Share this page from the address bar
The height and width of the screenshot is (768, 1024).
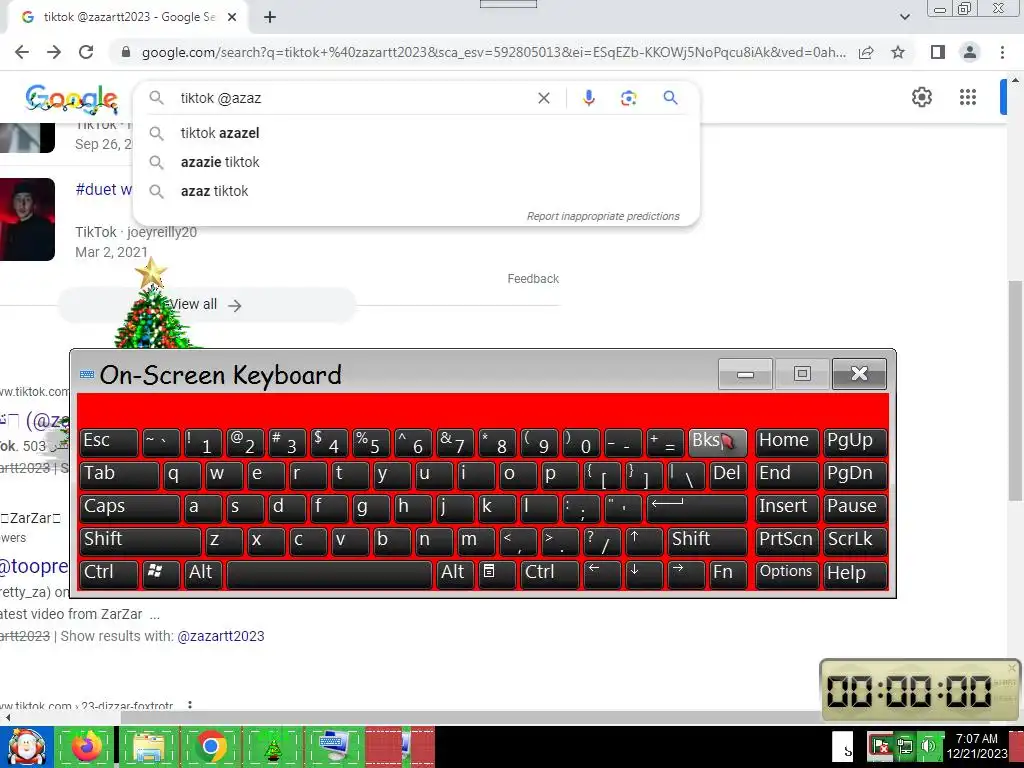866,52
